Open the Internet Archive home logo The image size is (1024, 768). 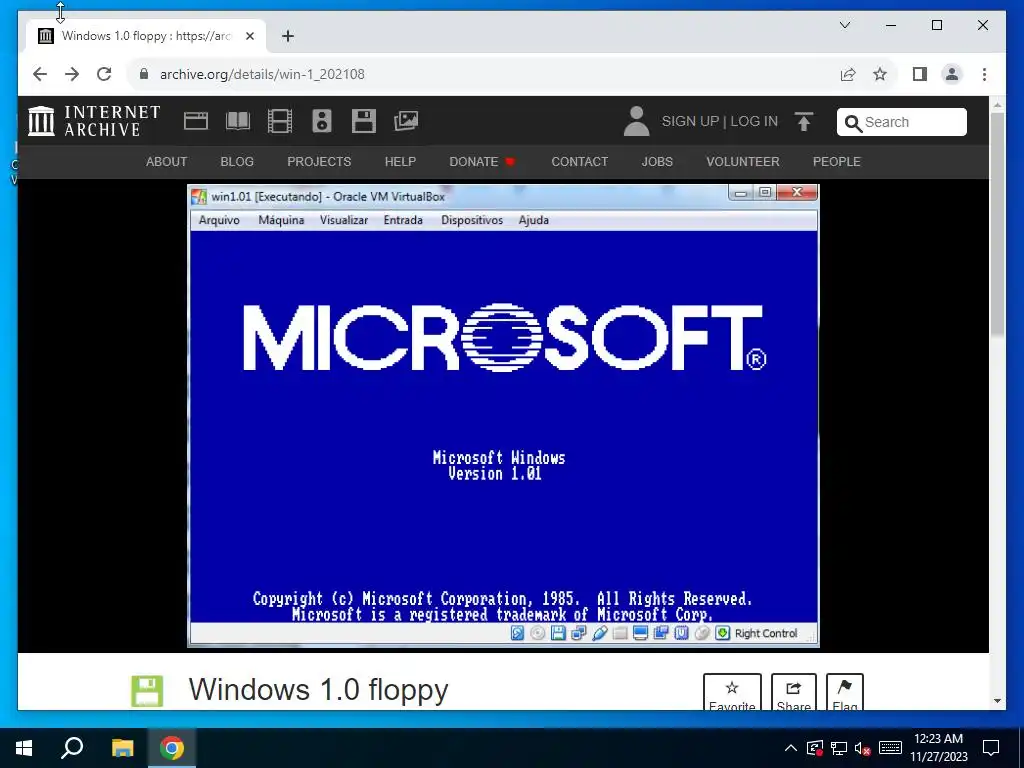click(x=94, y=121)
